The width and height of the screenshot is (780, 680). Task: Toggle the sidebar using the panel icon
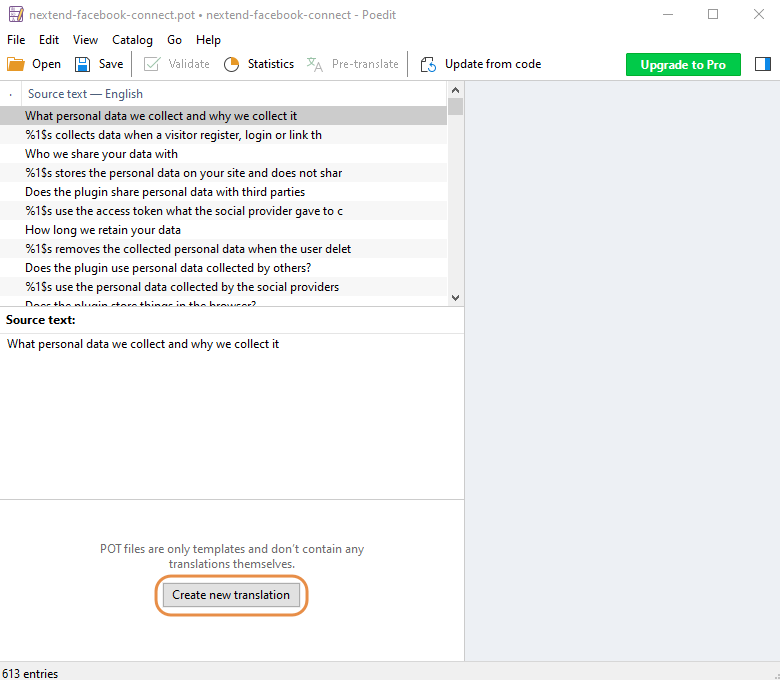(763, 64)
